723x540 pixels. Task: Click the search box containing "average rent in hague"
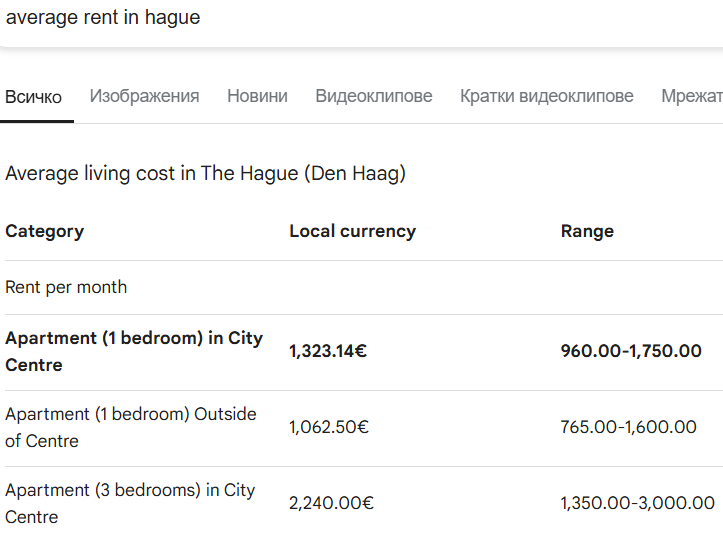click(x=300, y=18)
